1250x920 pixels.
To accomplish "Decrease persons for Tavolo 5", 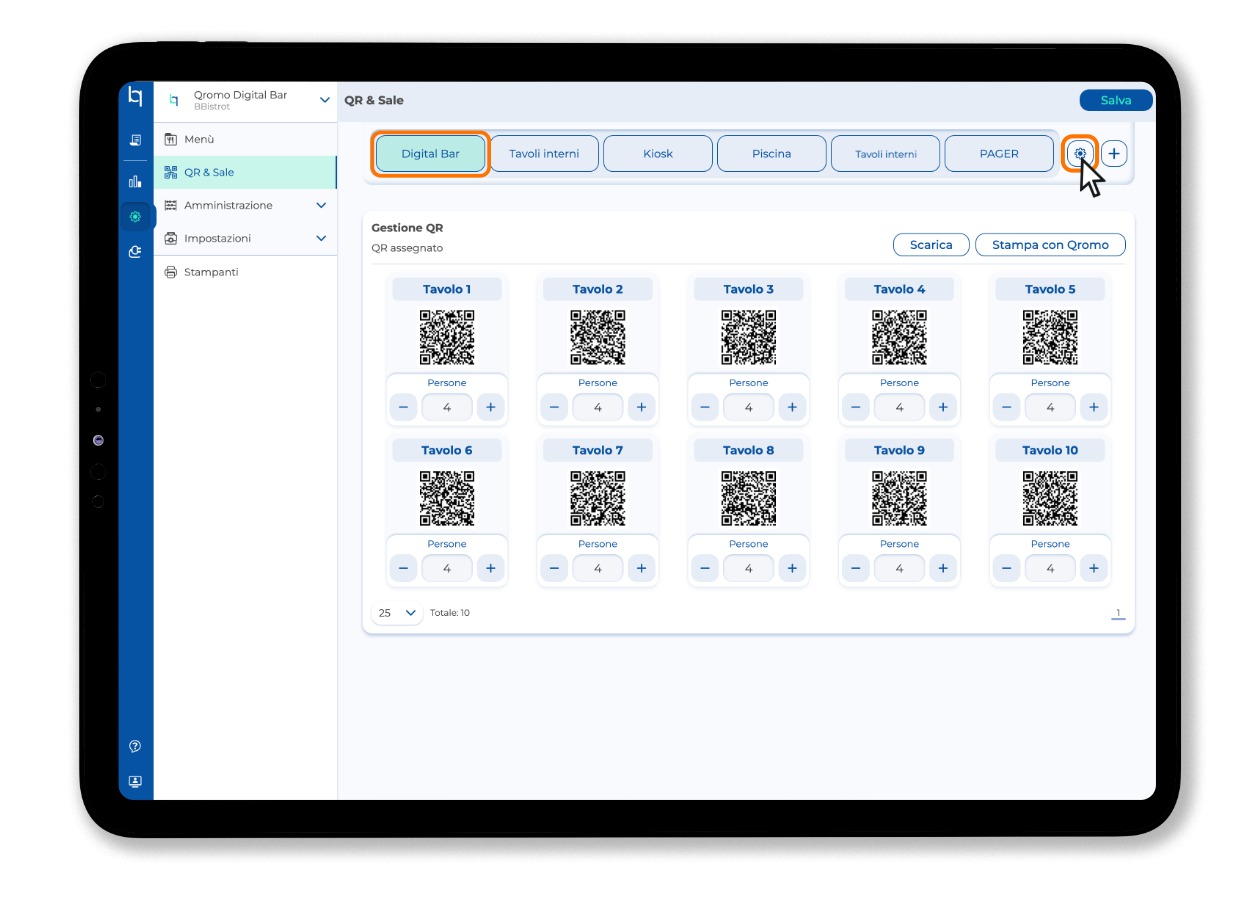I will pos(1007,407).
